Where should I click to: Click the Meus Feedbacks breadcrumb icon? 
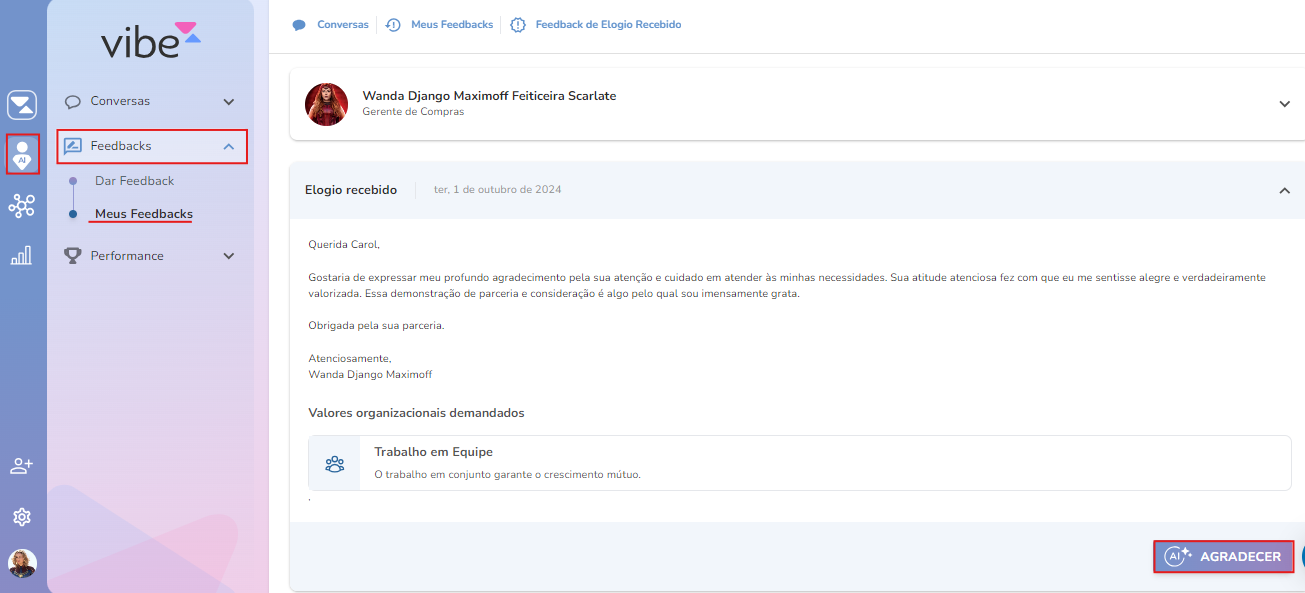393,25
